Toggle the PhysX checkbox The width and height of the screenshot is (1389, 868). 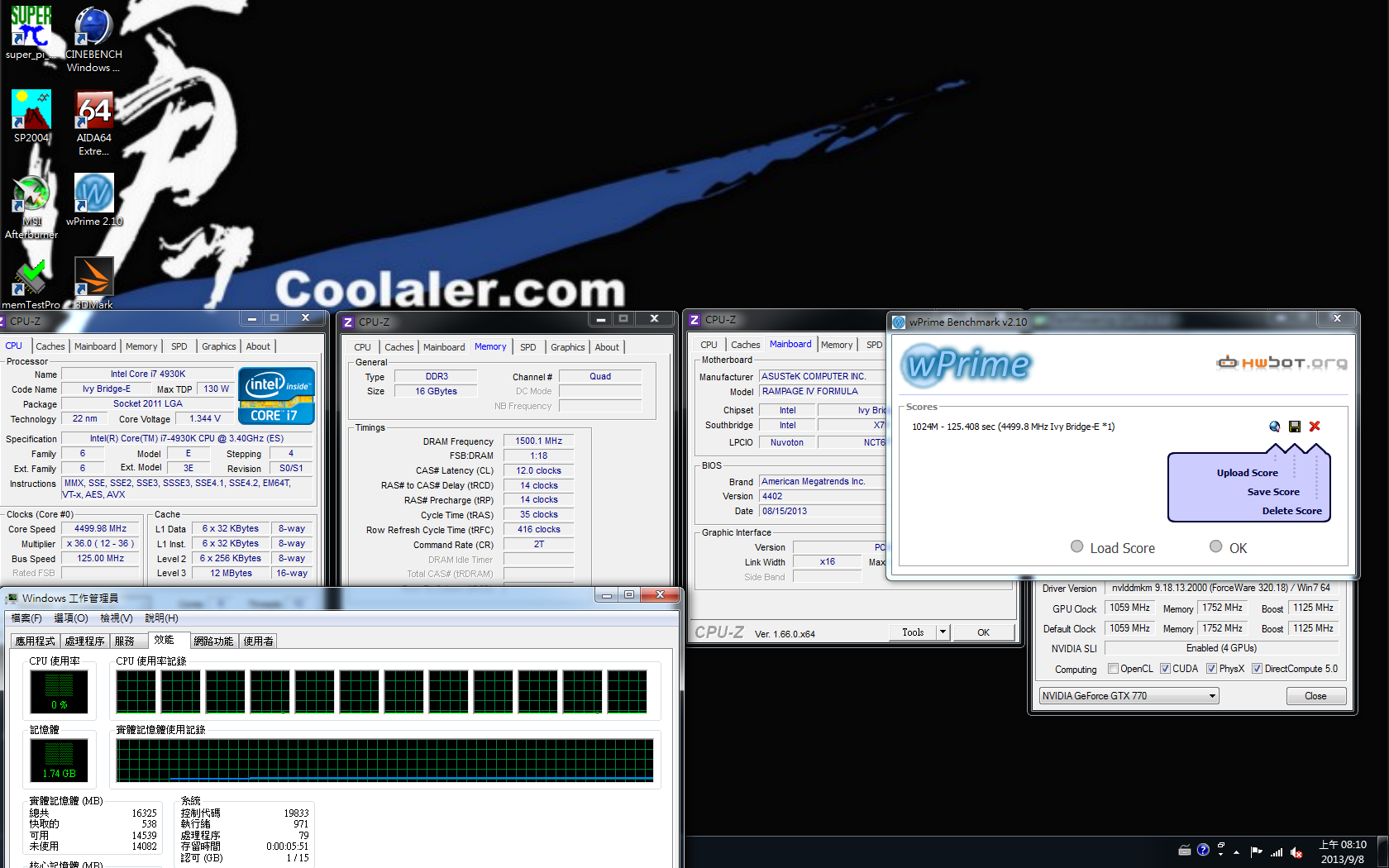click(x=1211, y=668)
